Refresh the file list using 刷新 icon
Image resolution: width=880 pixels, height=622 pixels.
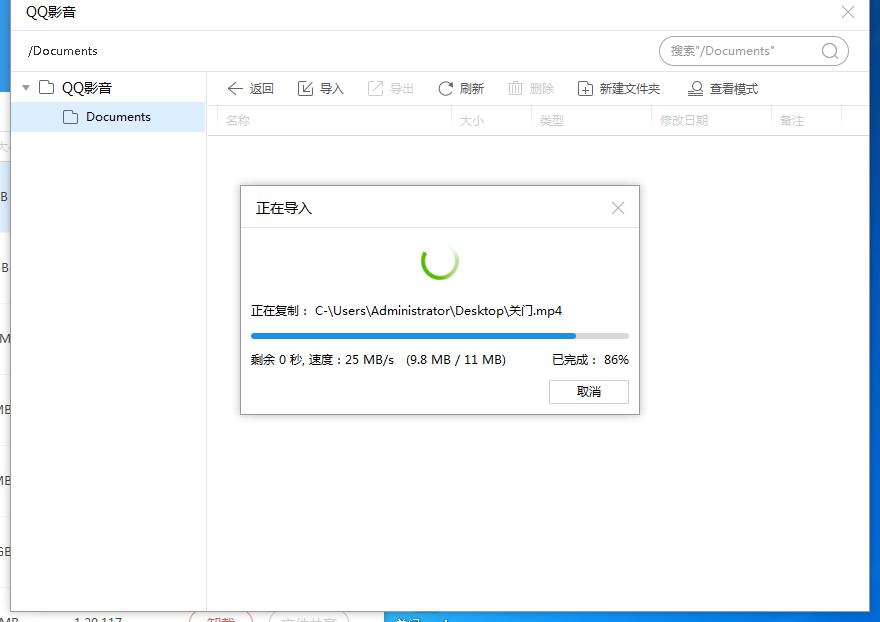pyautogui.click(x=446, y=88)
